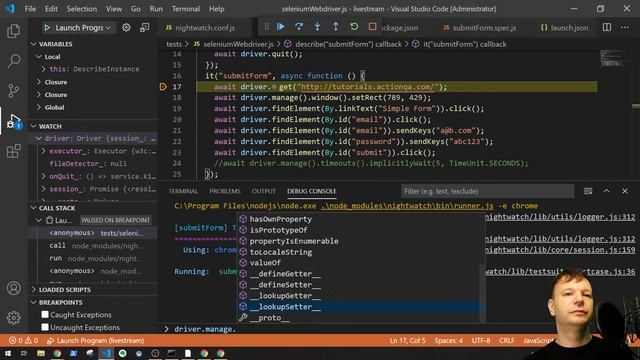Split the editor to the right
This screenshot has height=360, width=640.
point(607,27)
